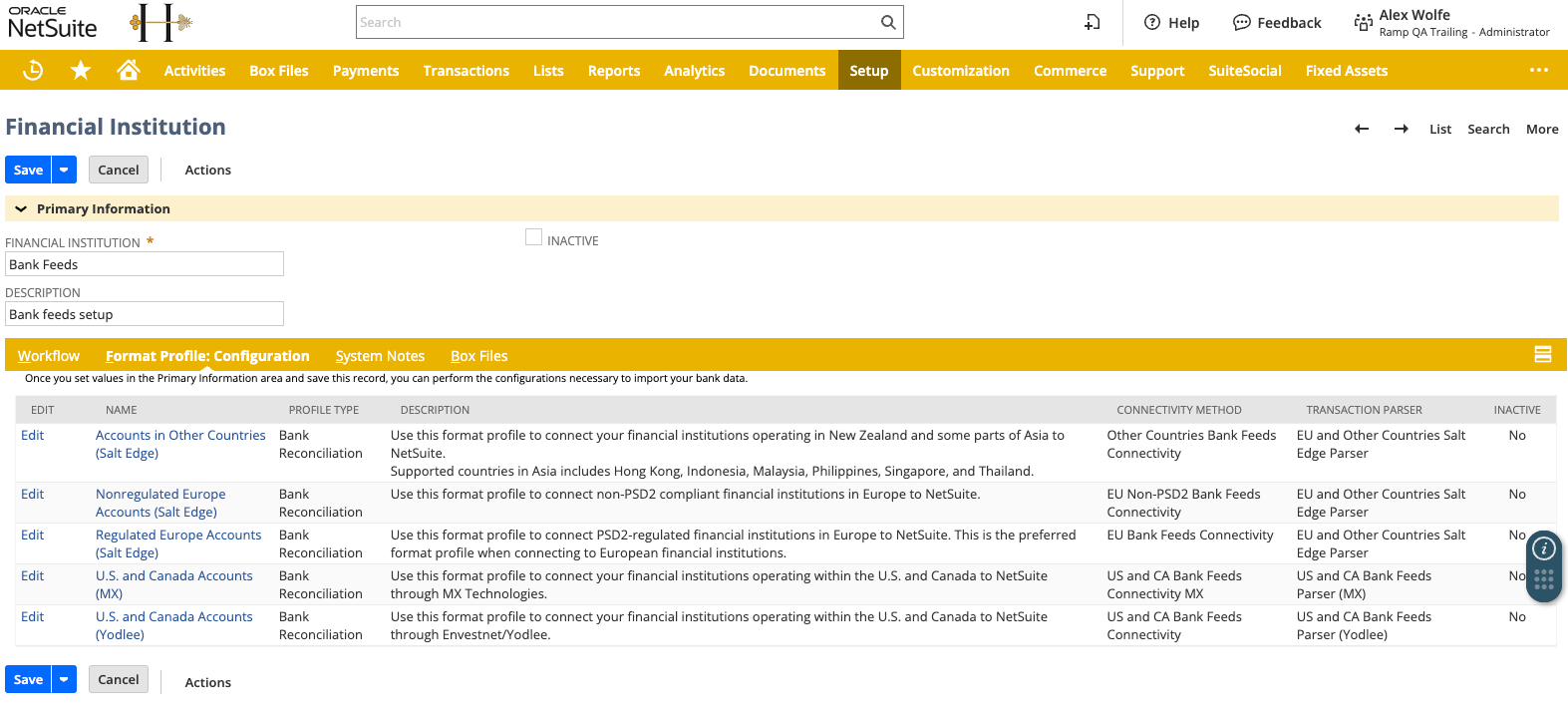Open the Reports menu
The width and height of the screenshot is (1568, 716).
[614, 70]
